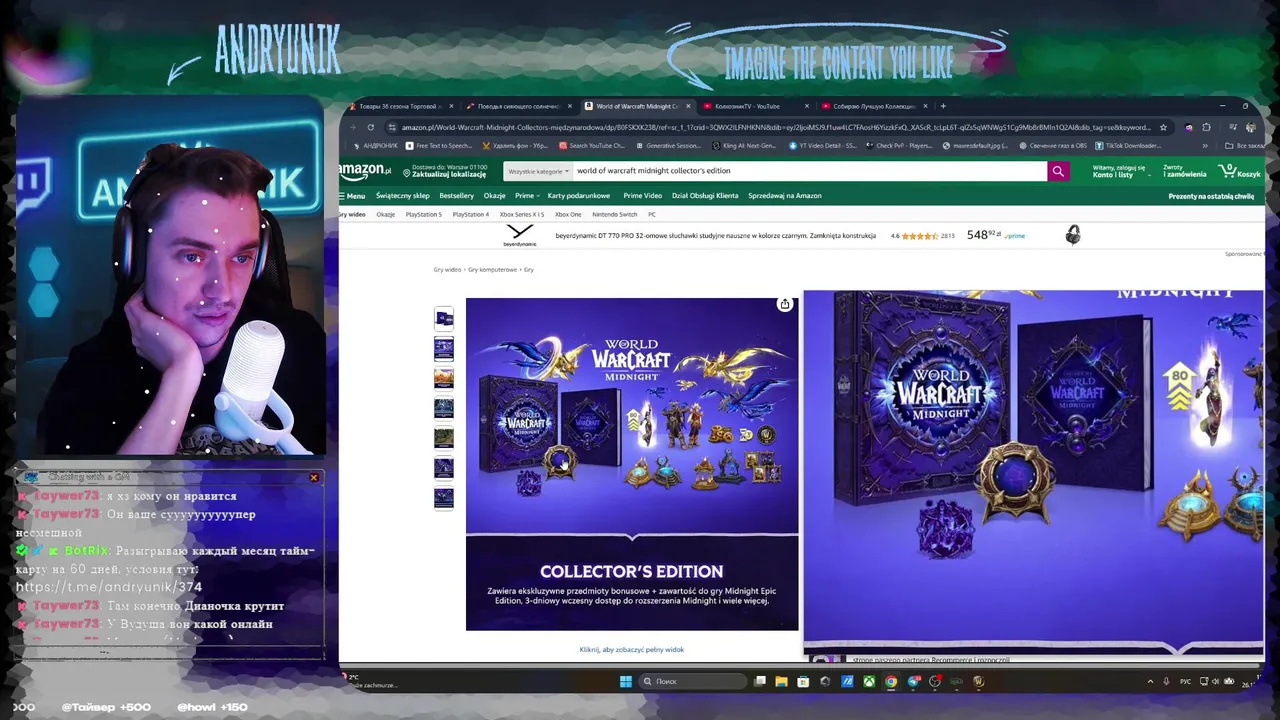
Task: Open the hamburger Menu in Amazon navigation
Action: pyautogui.click(x=352, y=196)
